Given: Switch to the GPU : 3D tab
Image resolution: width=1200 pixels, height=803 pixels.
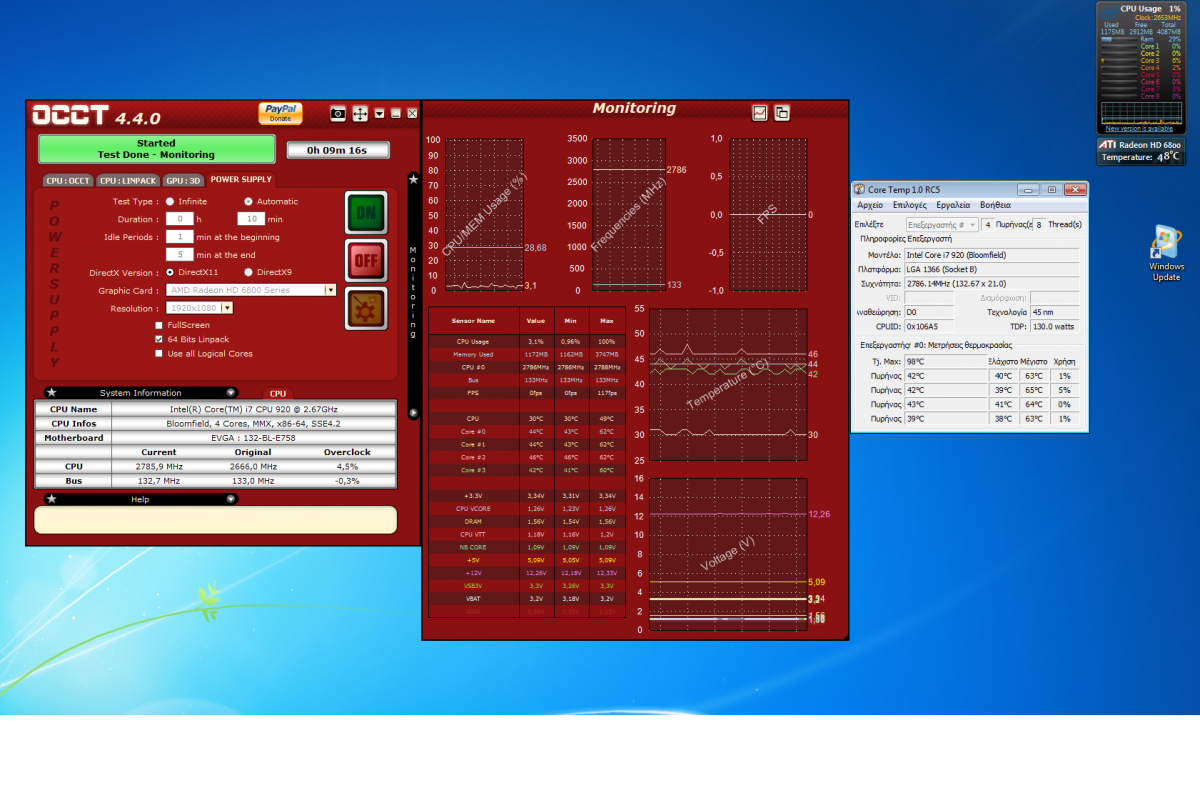Looking at the screenshot, I should pyautogui.click(x=183, y=181).
